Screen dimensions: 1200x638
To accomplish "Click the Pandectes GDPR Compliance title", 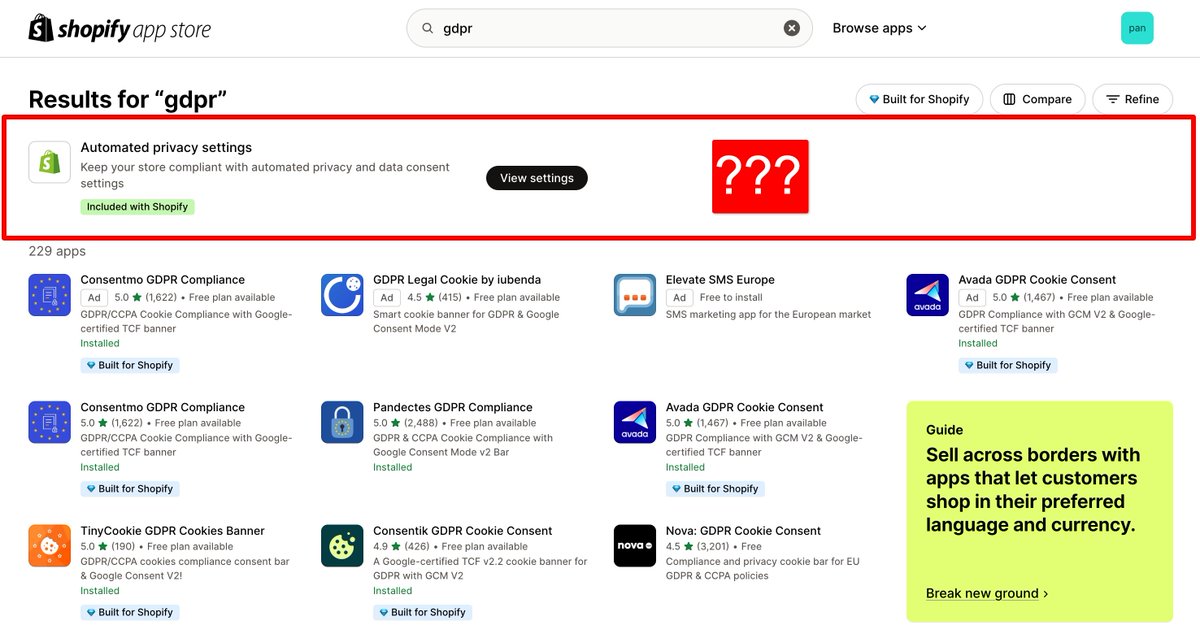I will (453, 407).
